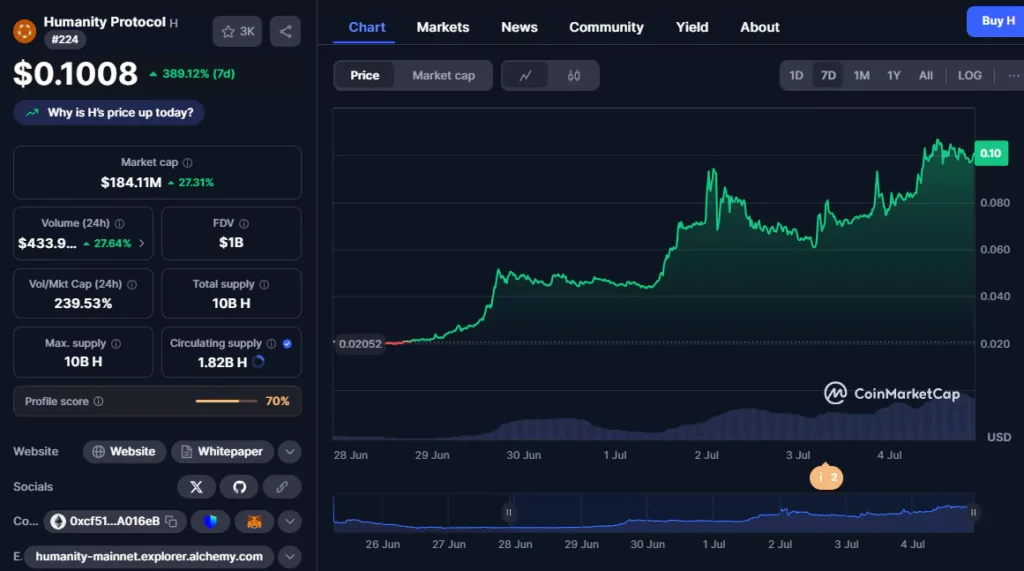Open the News tab
The image size is (1024, 571).
(x=519, y=27)
